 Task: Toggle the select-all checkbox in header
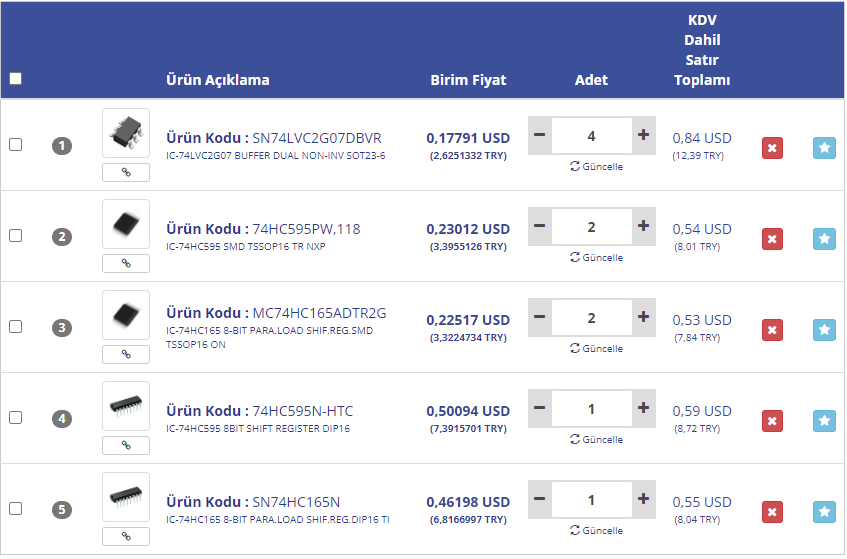(15, 79)
